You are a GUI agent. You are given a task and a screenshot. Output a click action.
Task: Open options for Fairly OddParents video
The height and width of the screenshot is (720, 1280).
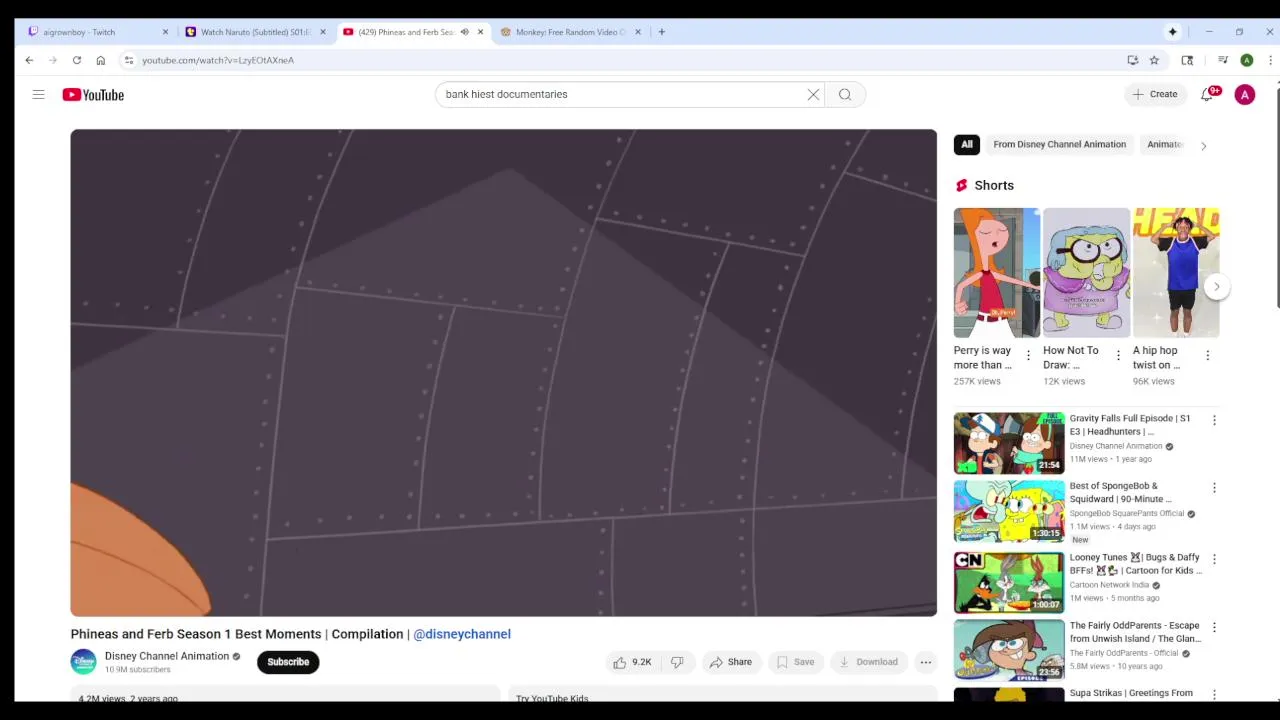tap(1214, 627)
